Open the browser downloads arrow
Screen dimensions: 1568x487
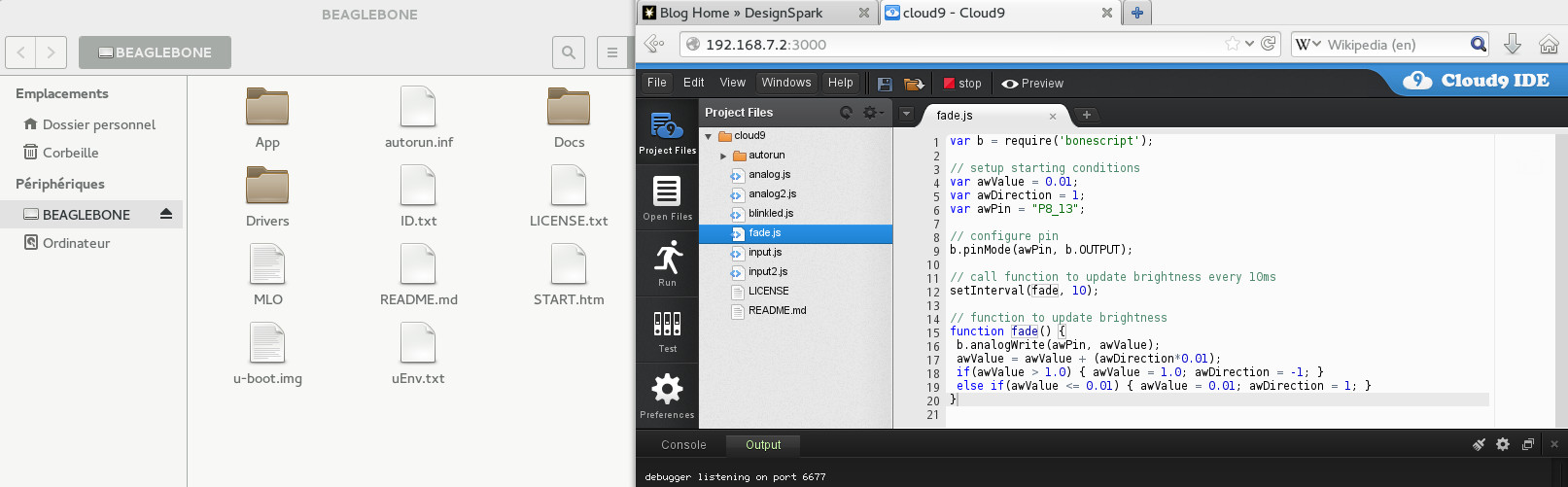[x=1513, y=44]
